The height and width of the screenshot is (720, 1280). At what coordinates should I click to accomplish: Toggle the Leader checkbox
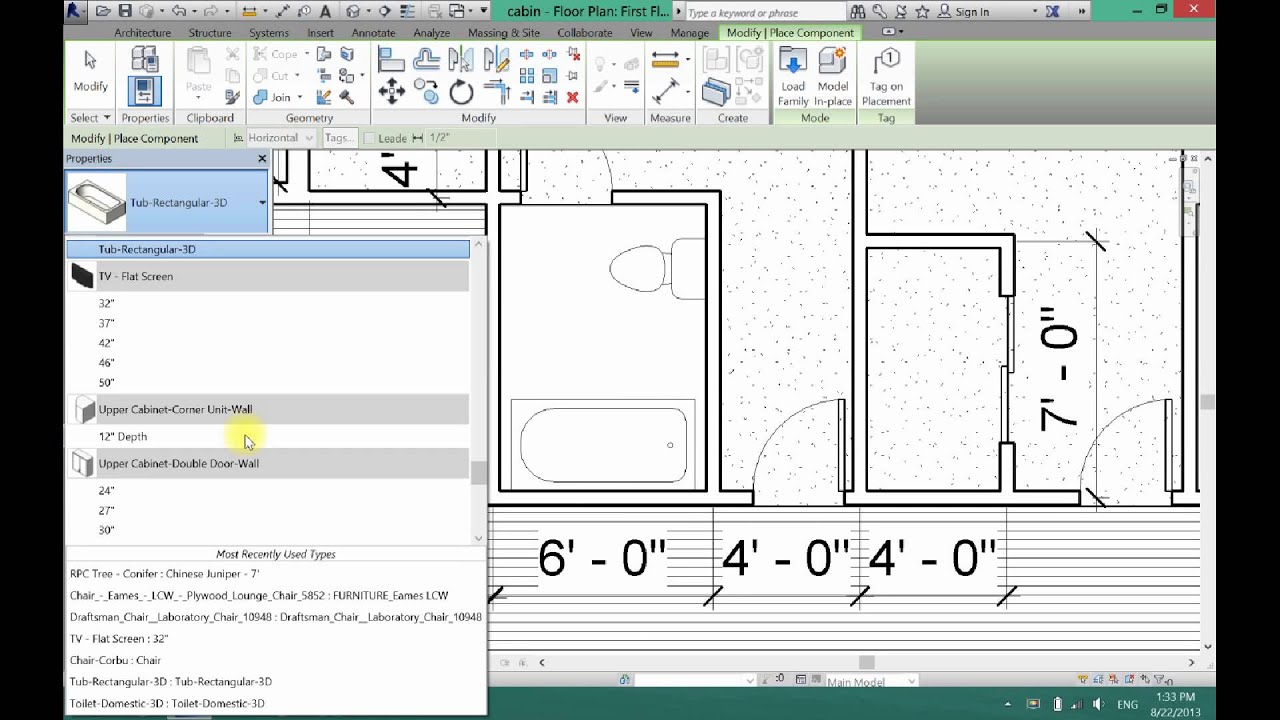[x=369, y=138]
